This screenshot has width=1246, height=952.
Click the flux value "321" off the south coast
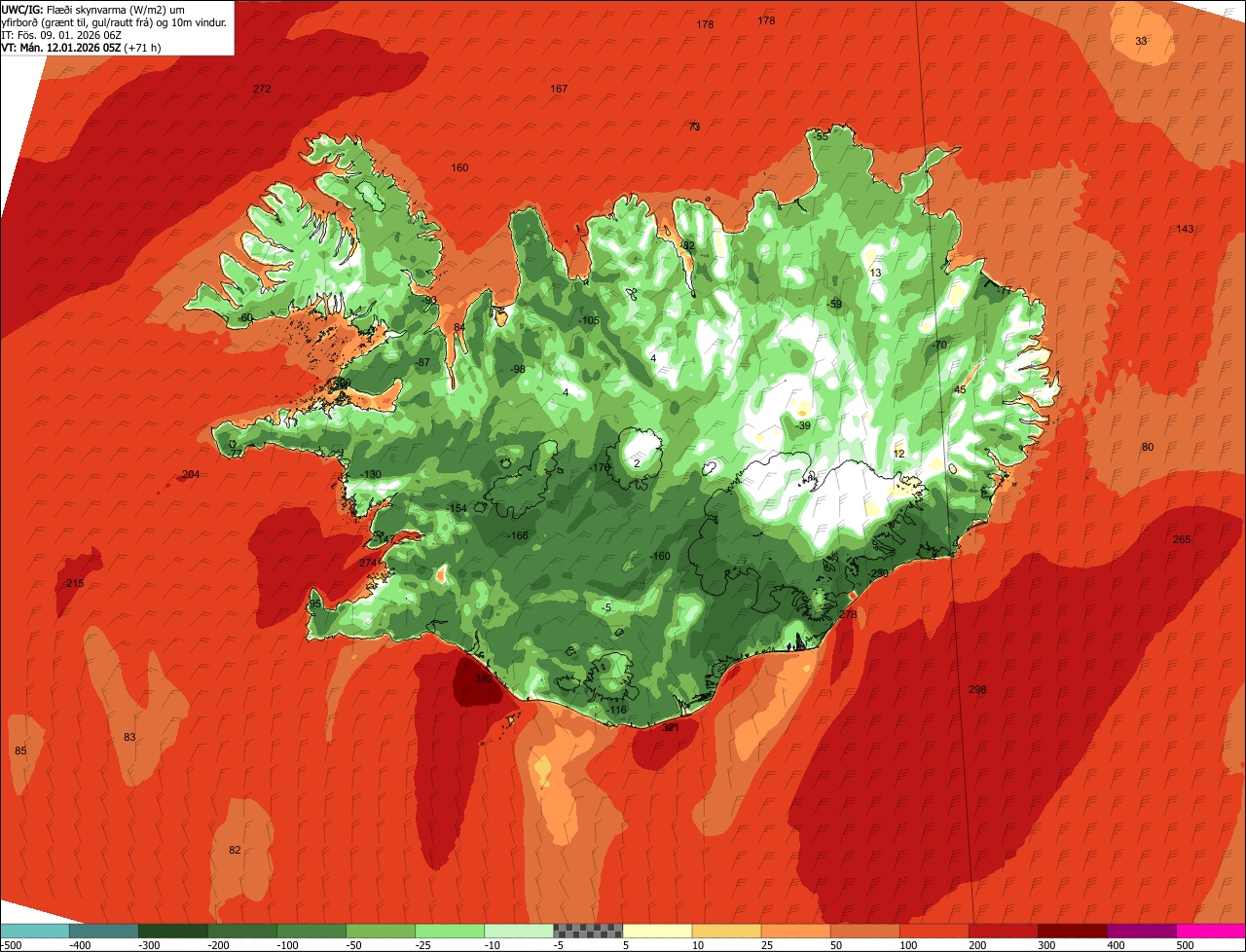click(671, 727)
